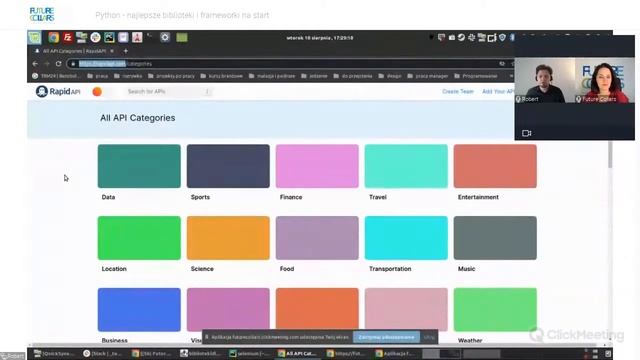Open the projekty po pracy bookmark folder
The image size is (640, 360).
click(171, 76)
